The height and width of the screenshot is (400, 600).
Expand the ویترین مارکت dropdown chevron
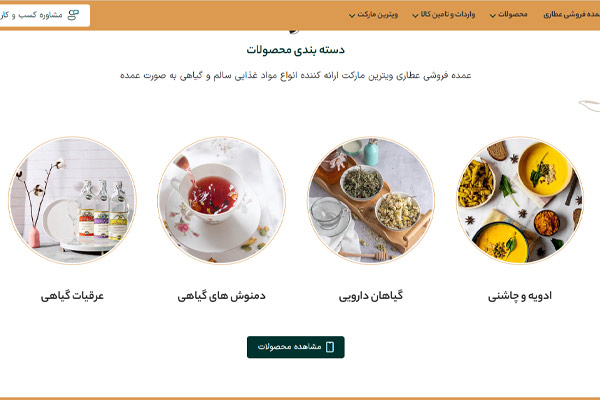pos(352,15)
